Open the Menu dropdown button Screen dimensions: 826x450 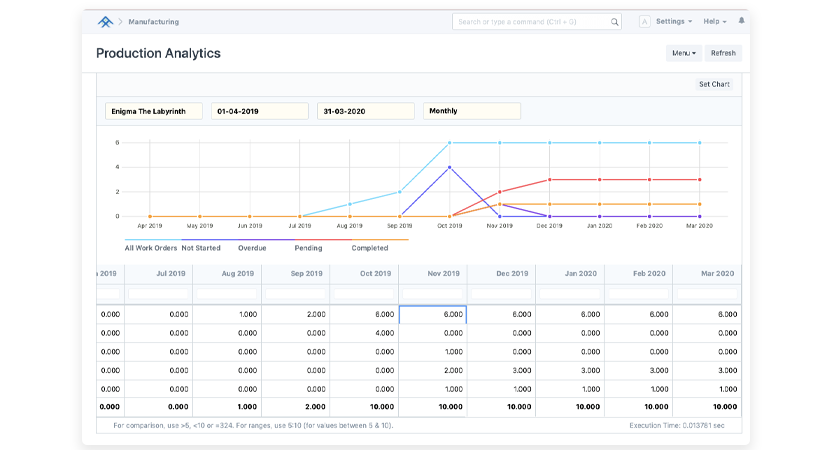[684, 53]
